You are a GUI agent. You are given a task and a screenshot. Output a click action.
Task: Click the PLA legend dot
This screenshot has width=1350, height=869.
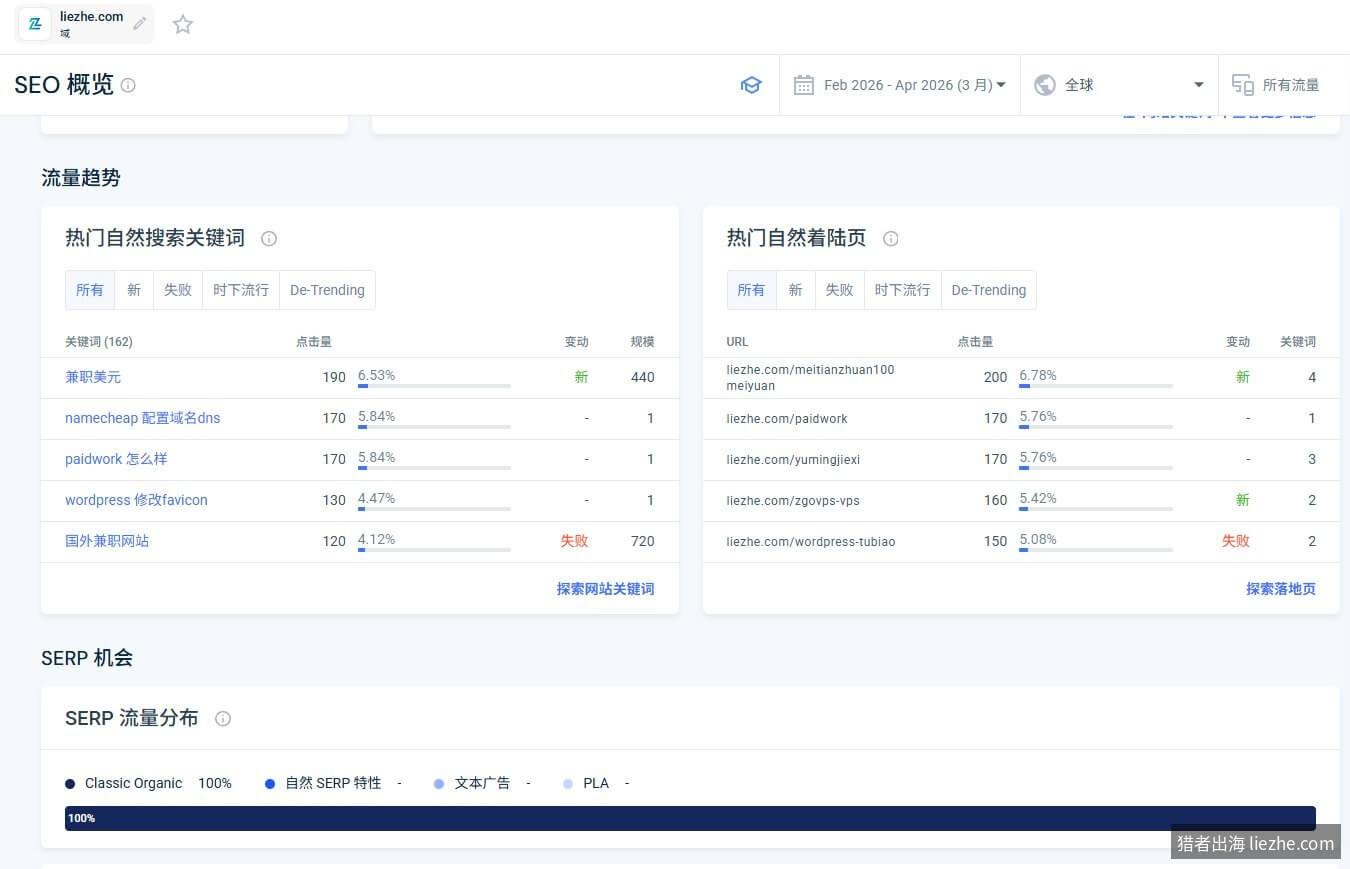click(568, 784)
